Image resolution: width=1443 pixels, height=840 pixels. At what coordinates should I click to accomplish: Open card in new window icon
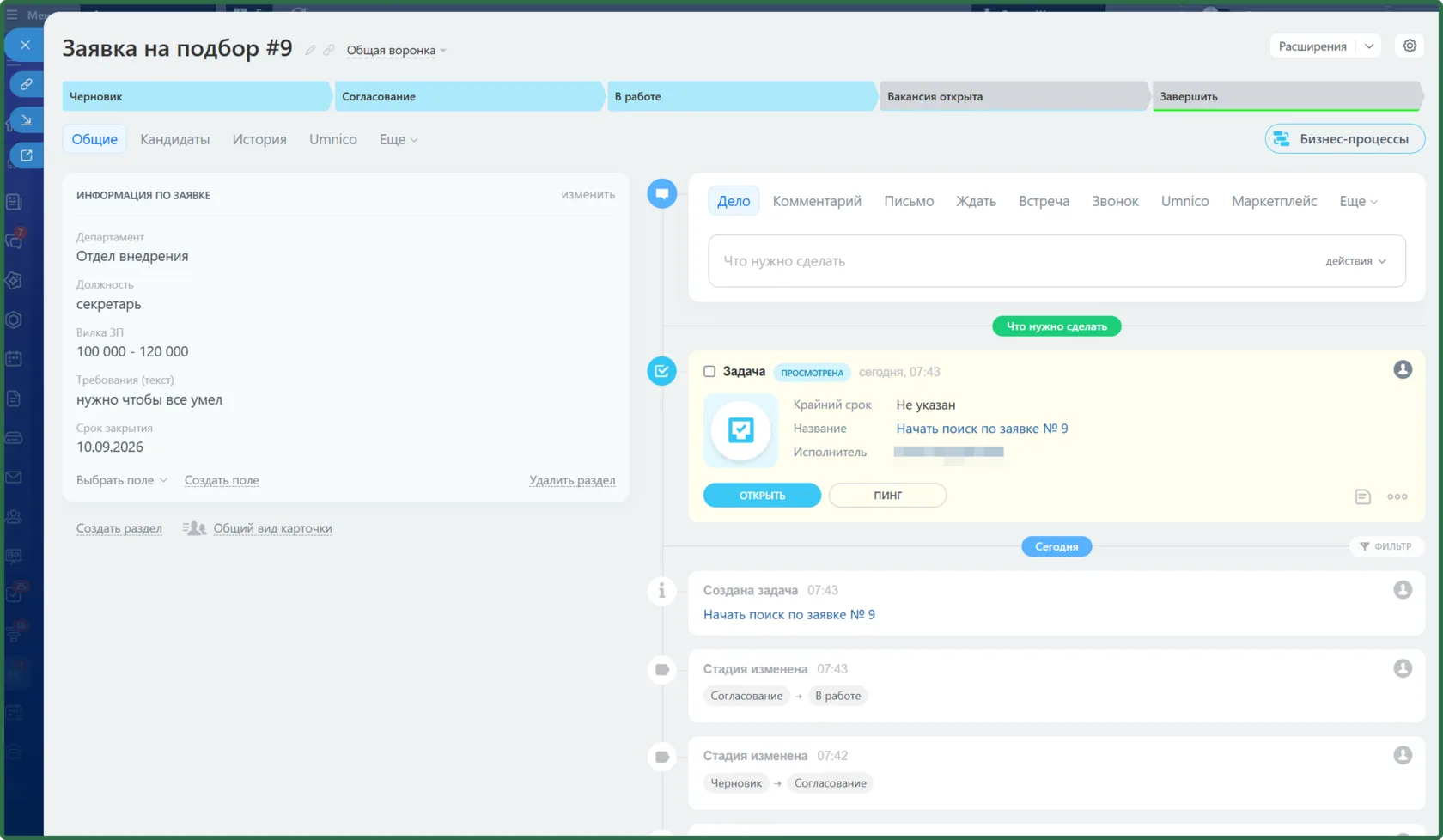[26, 155]
